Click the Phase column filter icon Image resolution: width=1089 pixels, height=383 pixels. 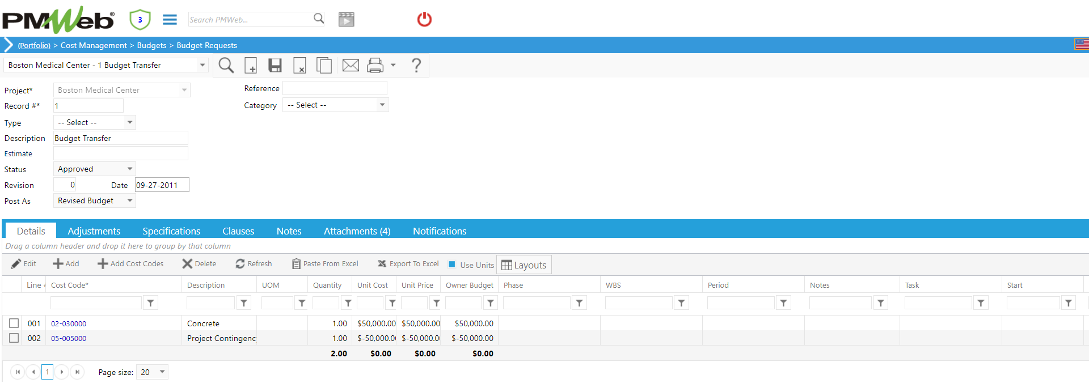580,303
